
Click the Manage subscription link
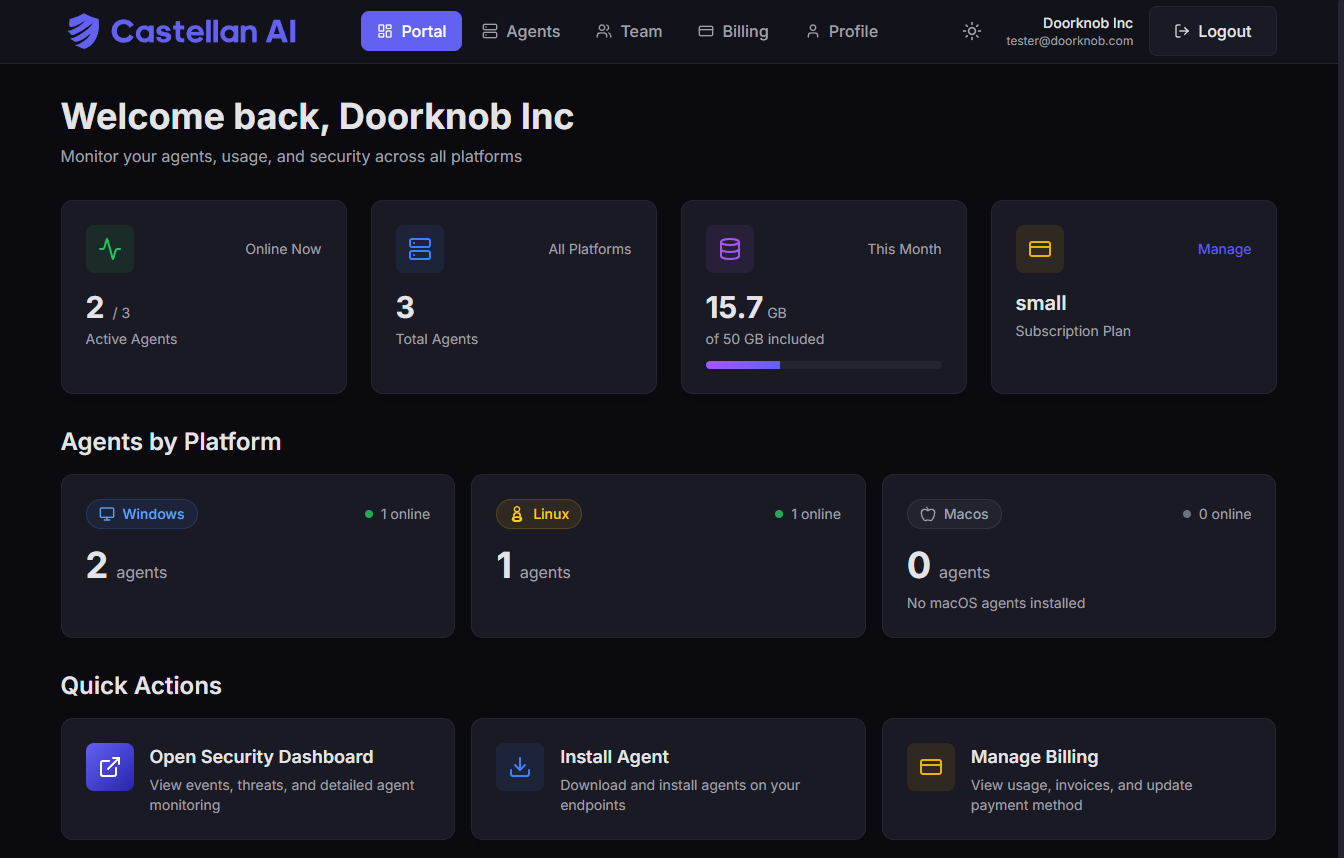point(1224,249)
